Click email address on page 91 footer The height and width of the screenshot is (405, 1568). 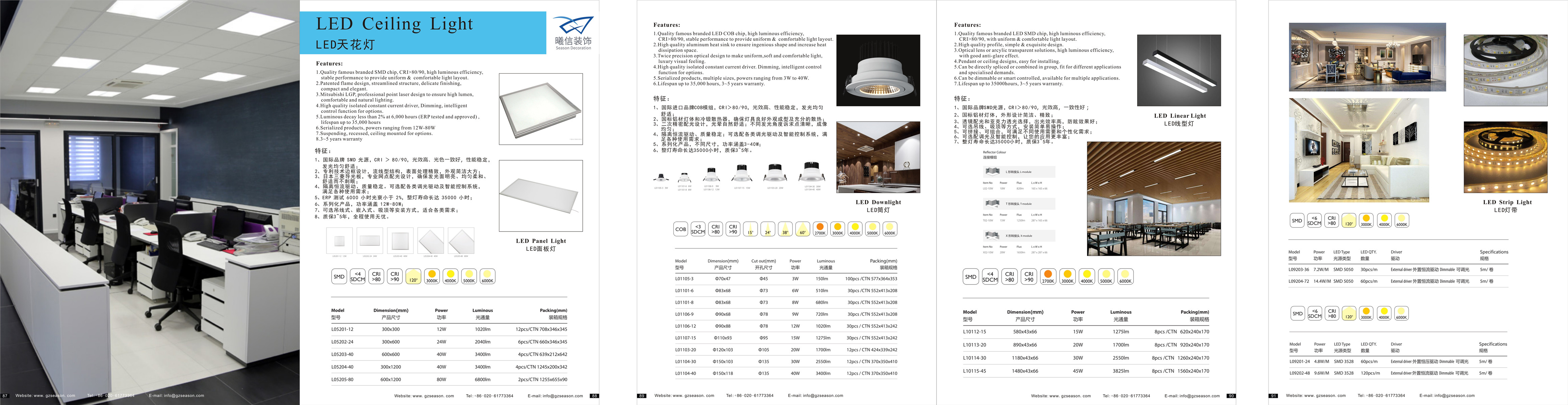1447,396
